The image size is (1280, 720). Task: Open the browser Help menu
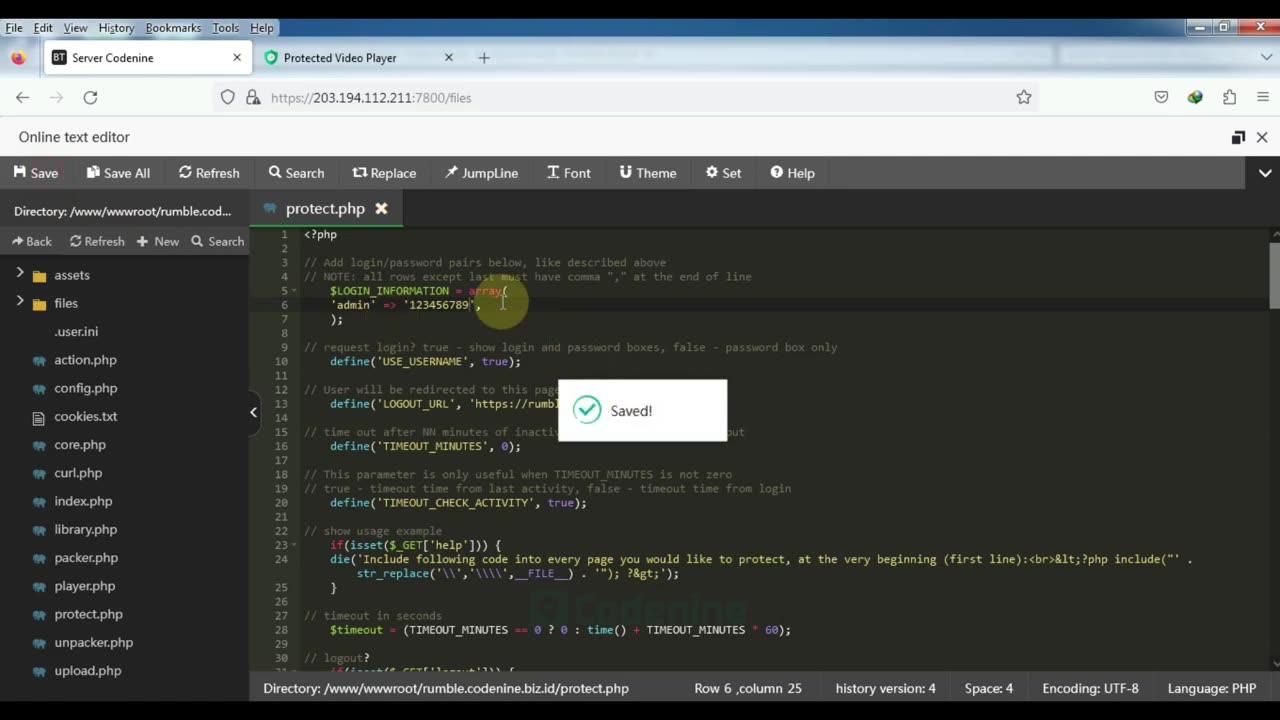(x=262, y=28)
